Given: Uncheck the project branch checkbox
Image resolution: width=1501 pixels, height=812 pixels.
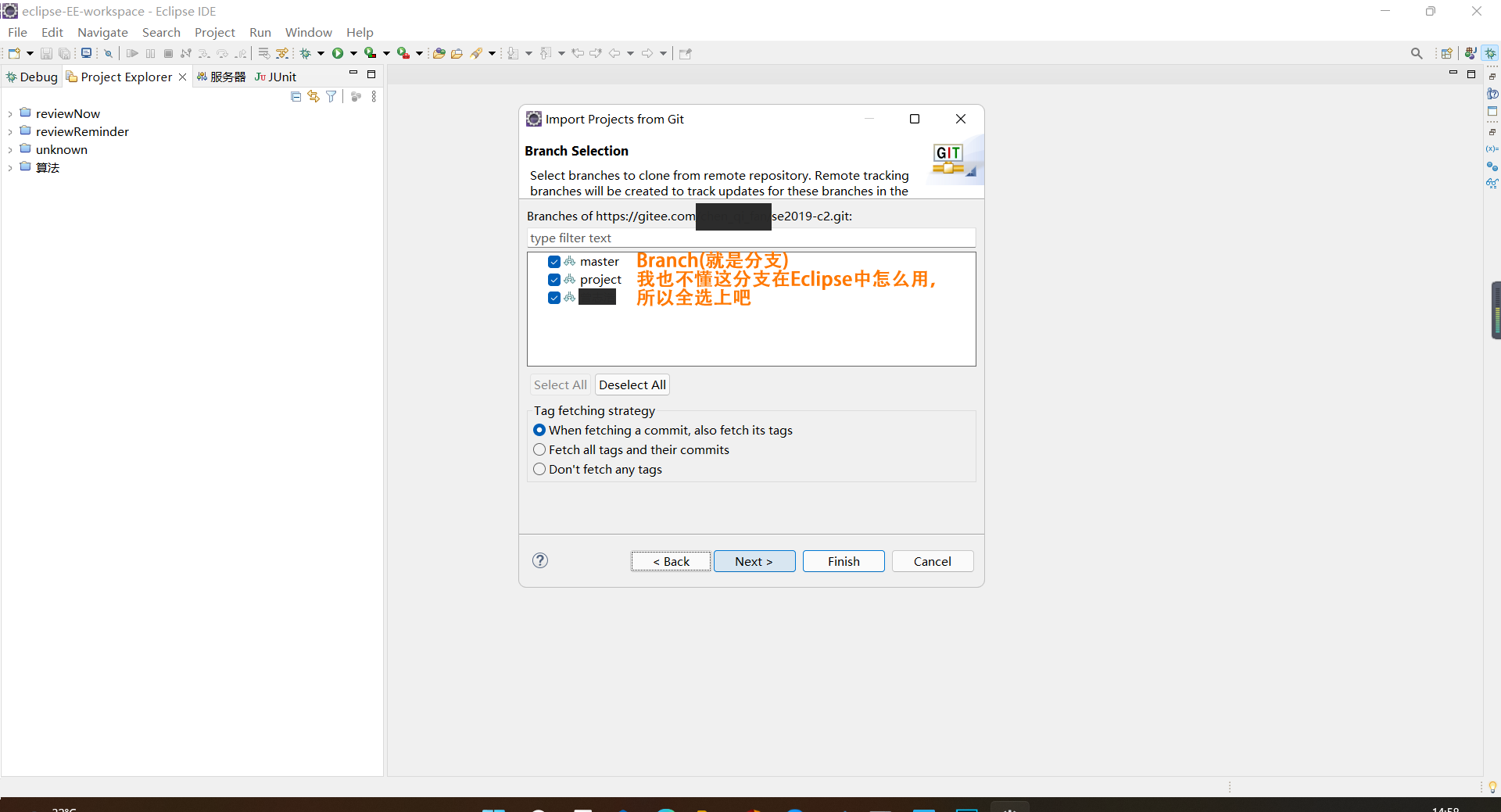Looking at the screenshot, I should pos(554,279).
